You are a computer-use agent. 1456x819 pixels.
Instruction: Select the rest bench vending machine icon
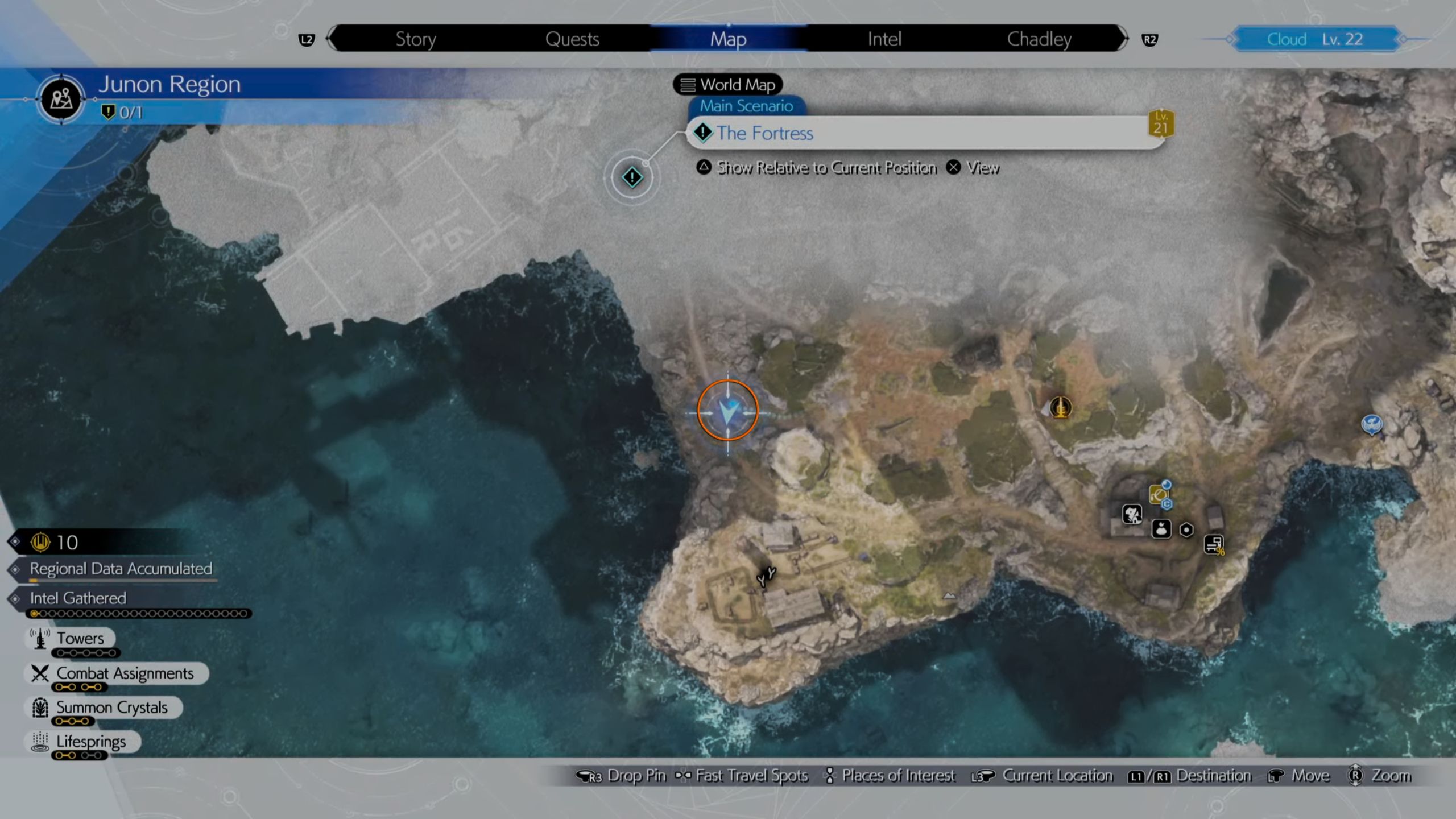[x=1214, y=545]
